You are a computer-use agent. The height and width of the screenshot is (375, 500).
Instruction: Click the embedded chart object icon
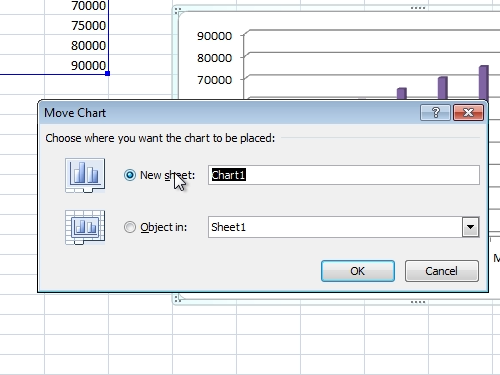click(85, 227)
